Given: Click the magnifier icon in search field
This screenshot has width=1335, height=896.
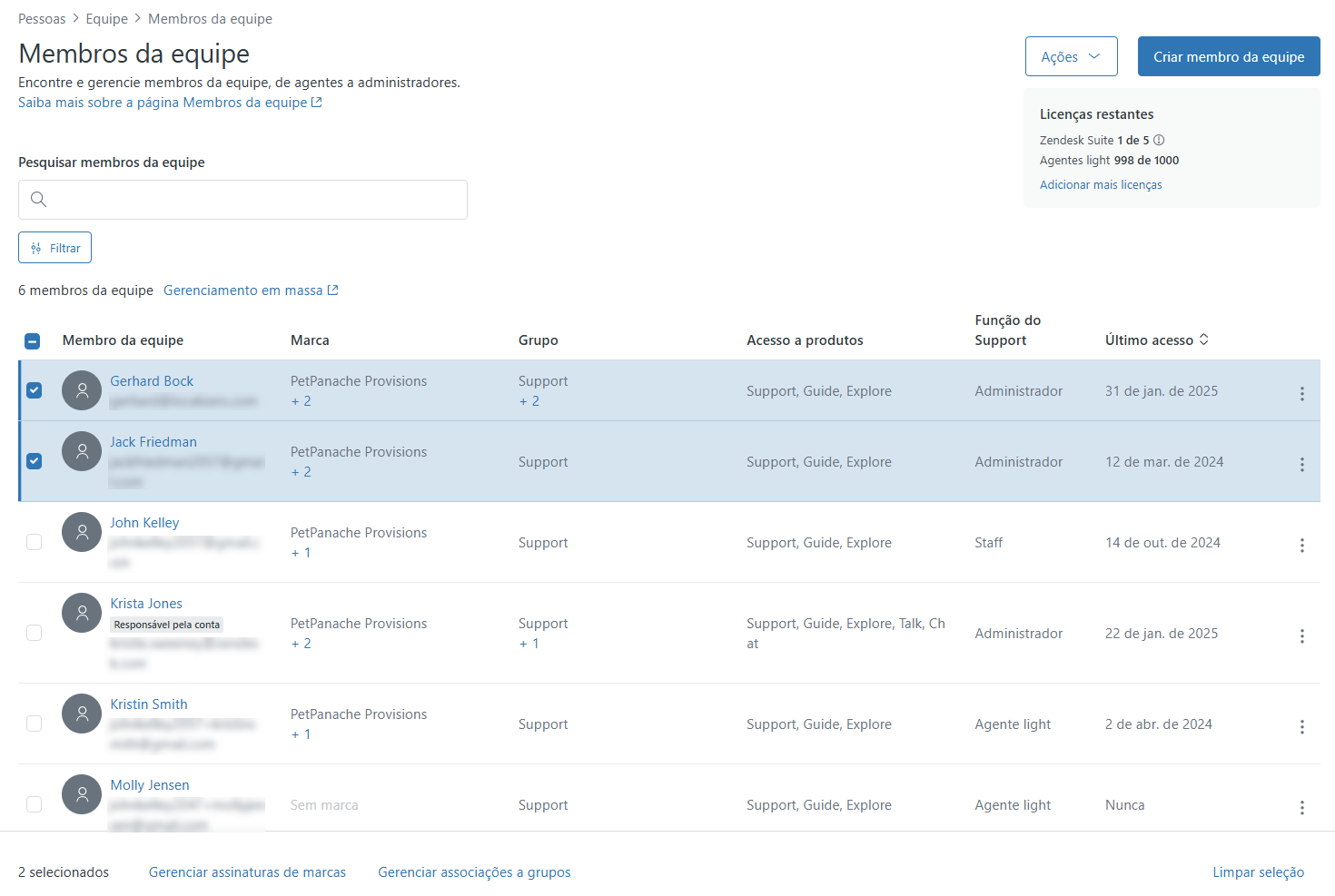Looking at the screenshot, I should pos(38,200).
